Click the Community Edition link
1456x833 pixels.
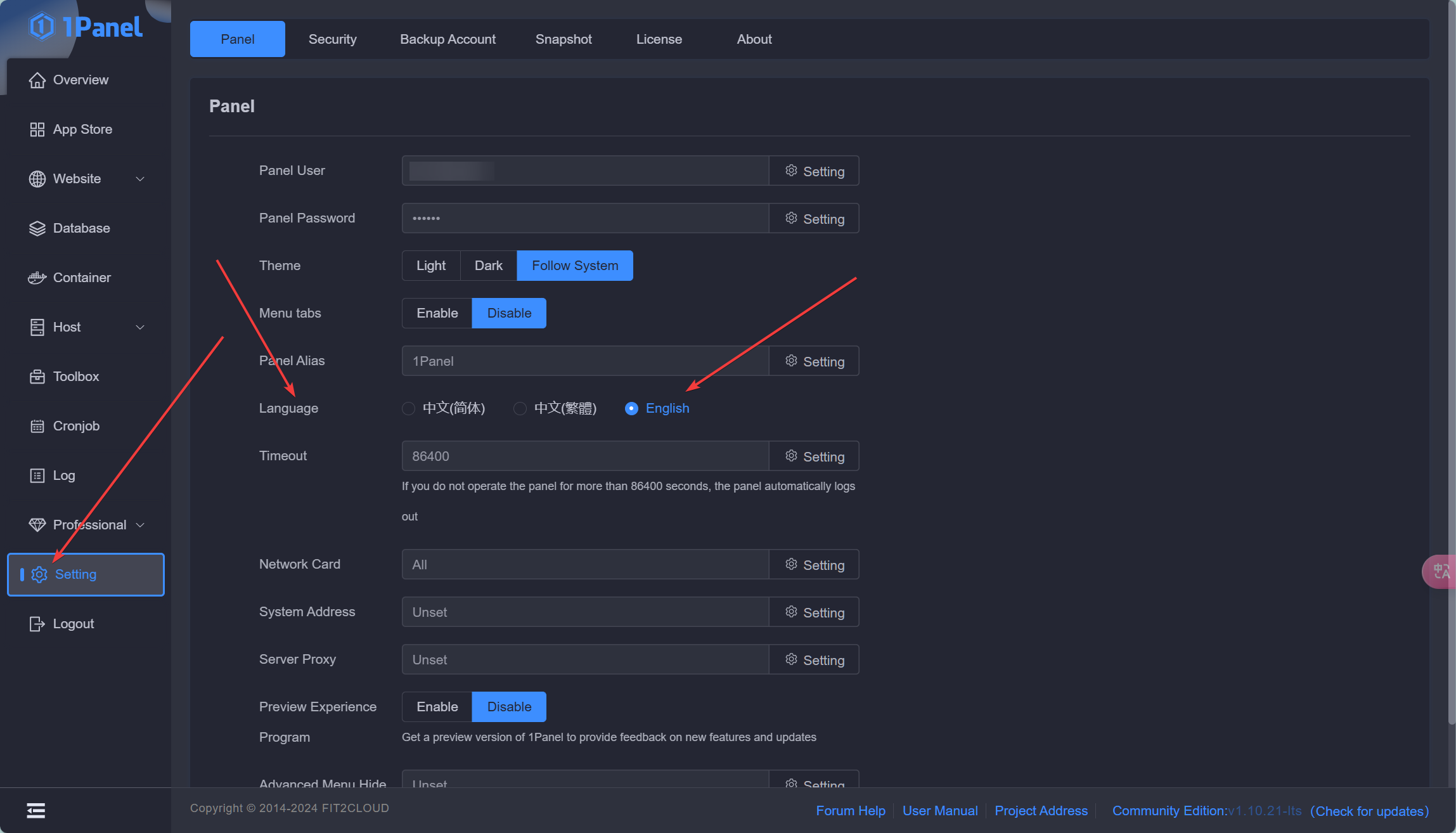(1169, 811)
